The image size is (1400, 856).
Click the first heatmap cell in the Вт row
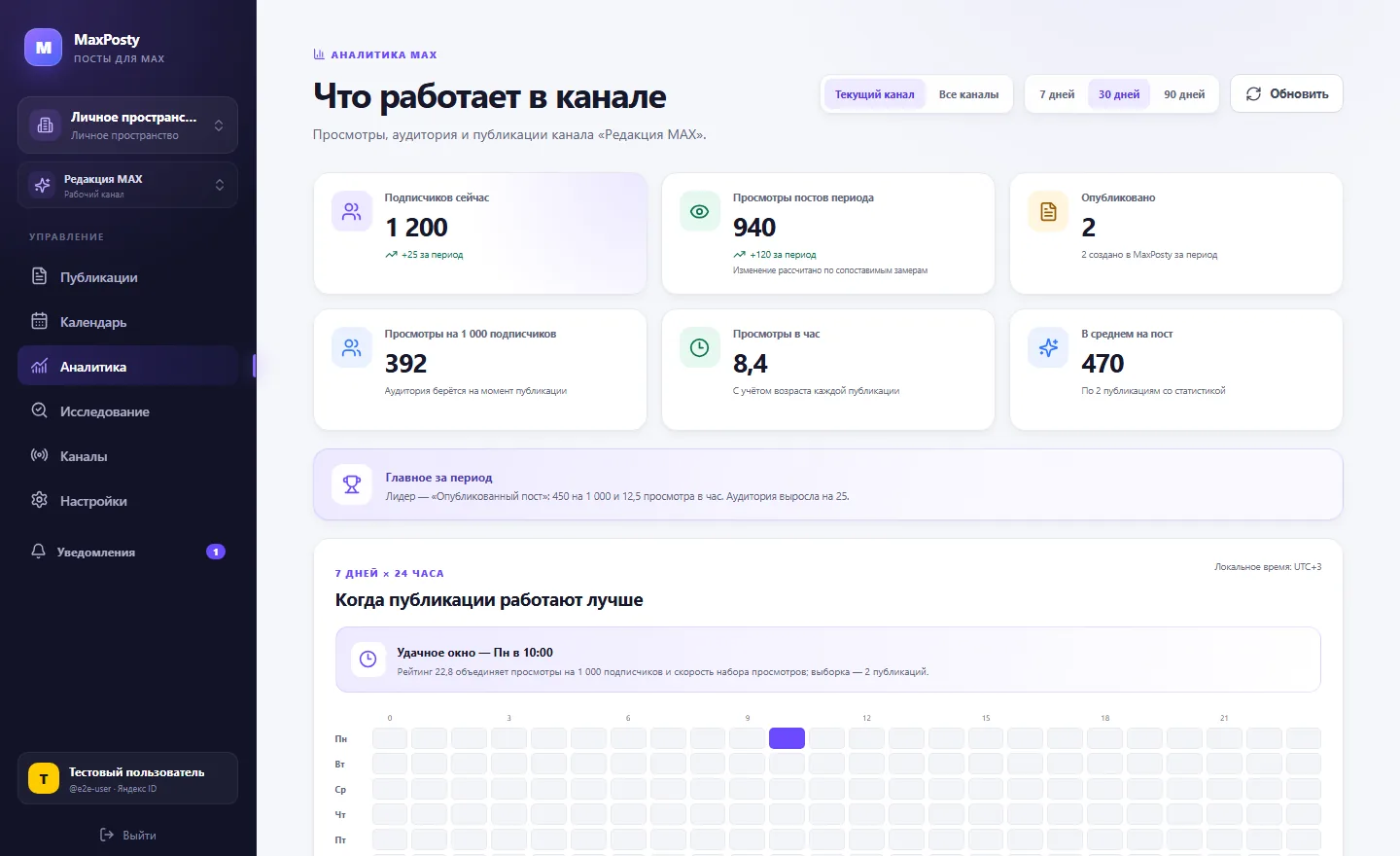click(x=390, y=764)
